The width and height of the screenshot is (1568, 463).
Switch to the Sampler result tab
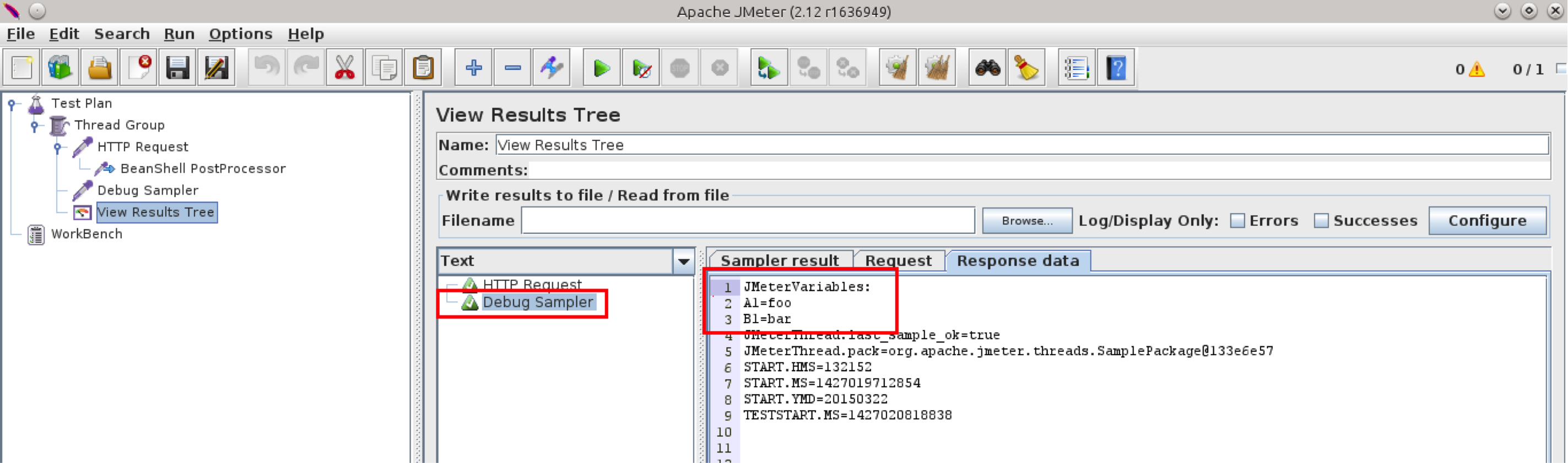click(780, 261)
